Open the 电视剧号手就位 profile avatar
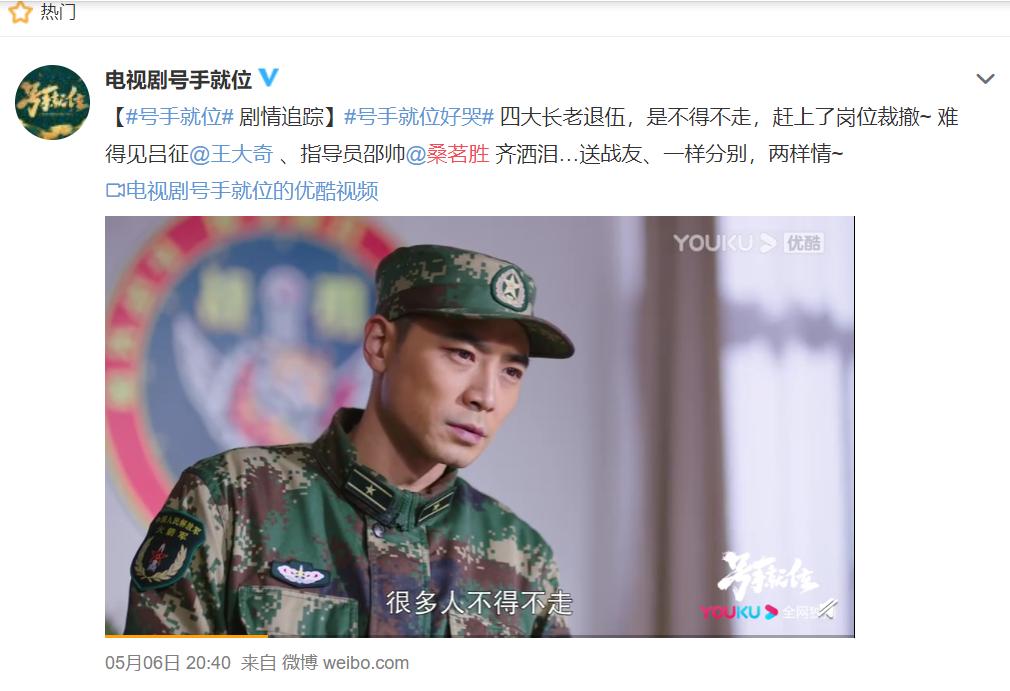The width and height of the screenshot is (1010, 691). (52, 102)
